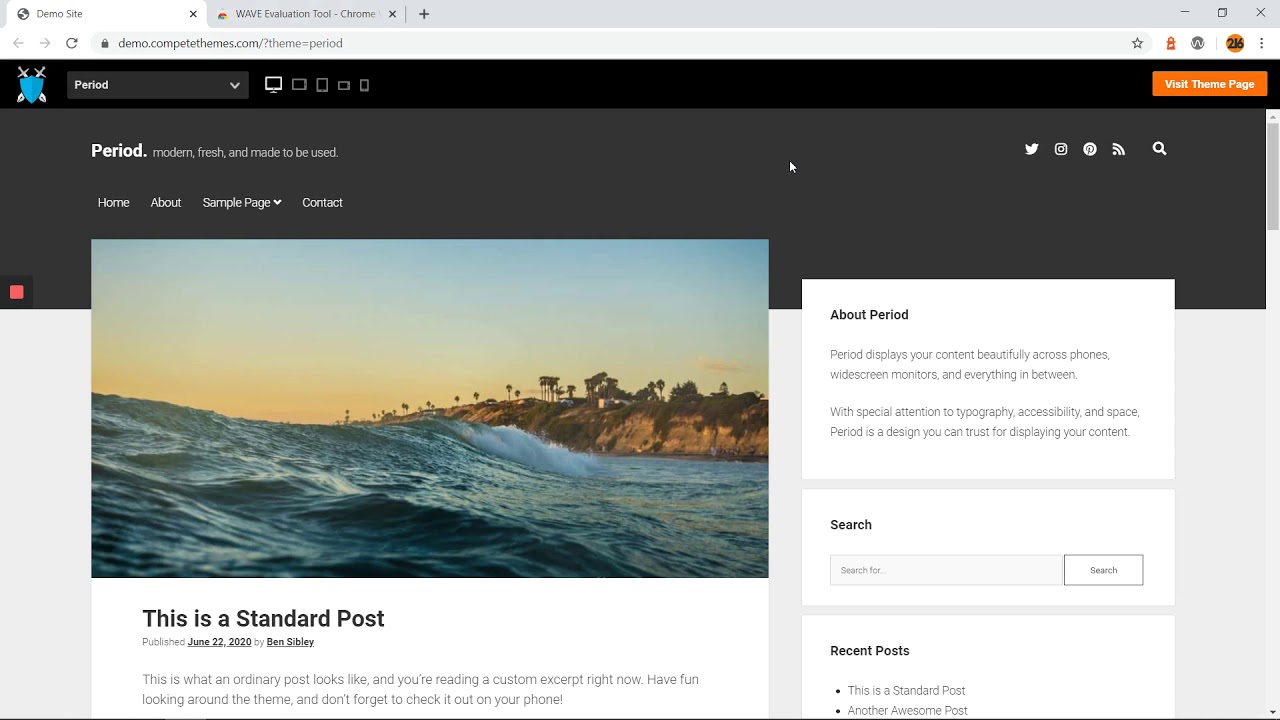This screenshot has height=720, width=1280.
Task: Go forward in browser history
Action: click(x=45, y=43)
